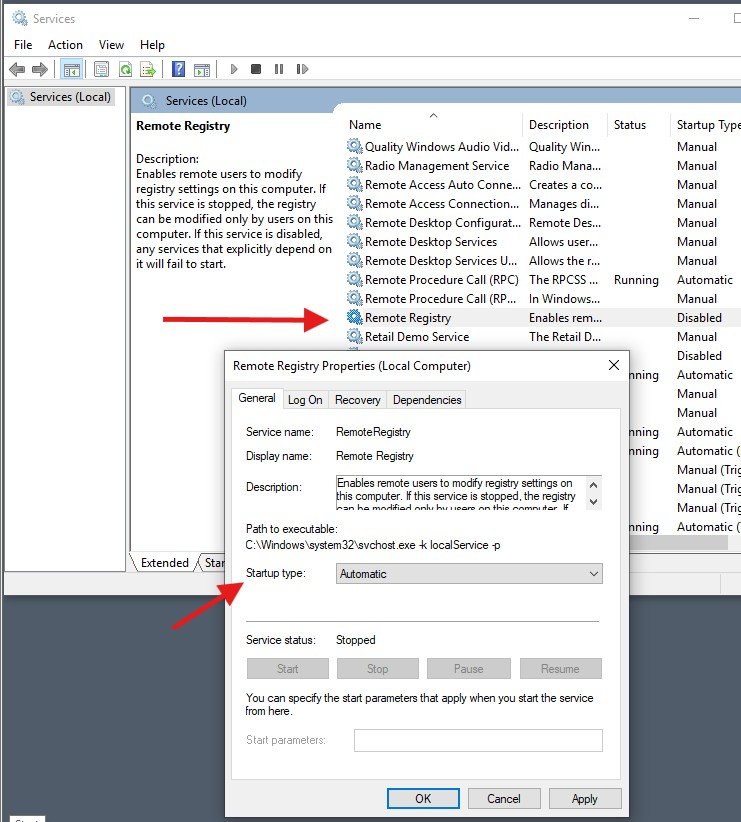
Task: Click the Refresh toolbar icon
Action: point(125,69)
